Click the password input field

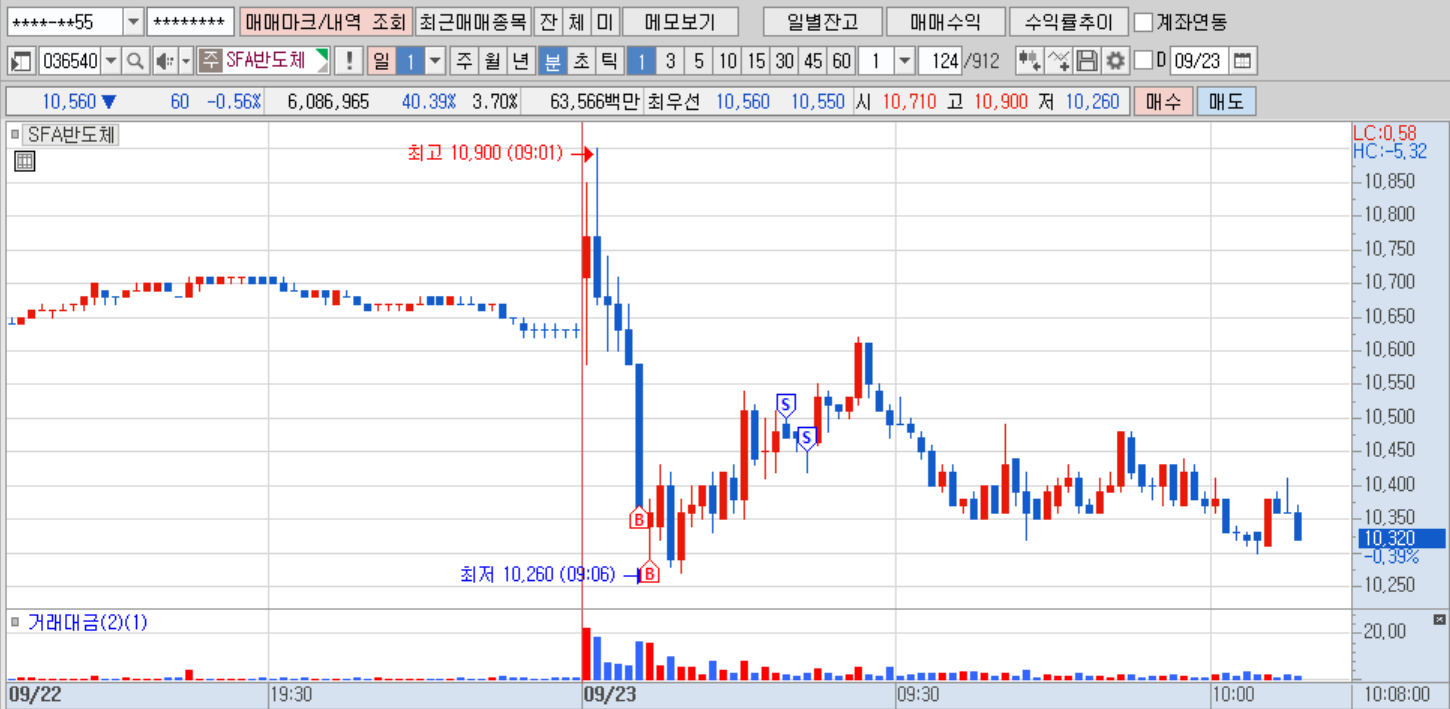[x=190, y=21]
